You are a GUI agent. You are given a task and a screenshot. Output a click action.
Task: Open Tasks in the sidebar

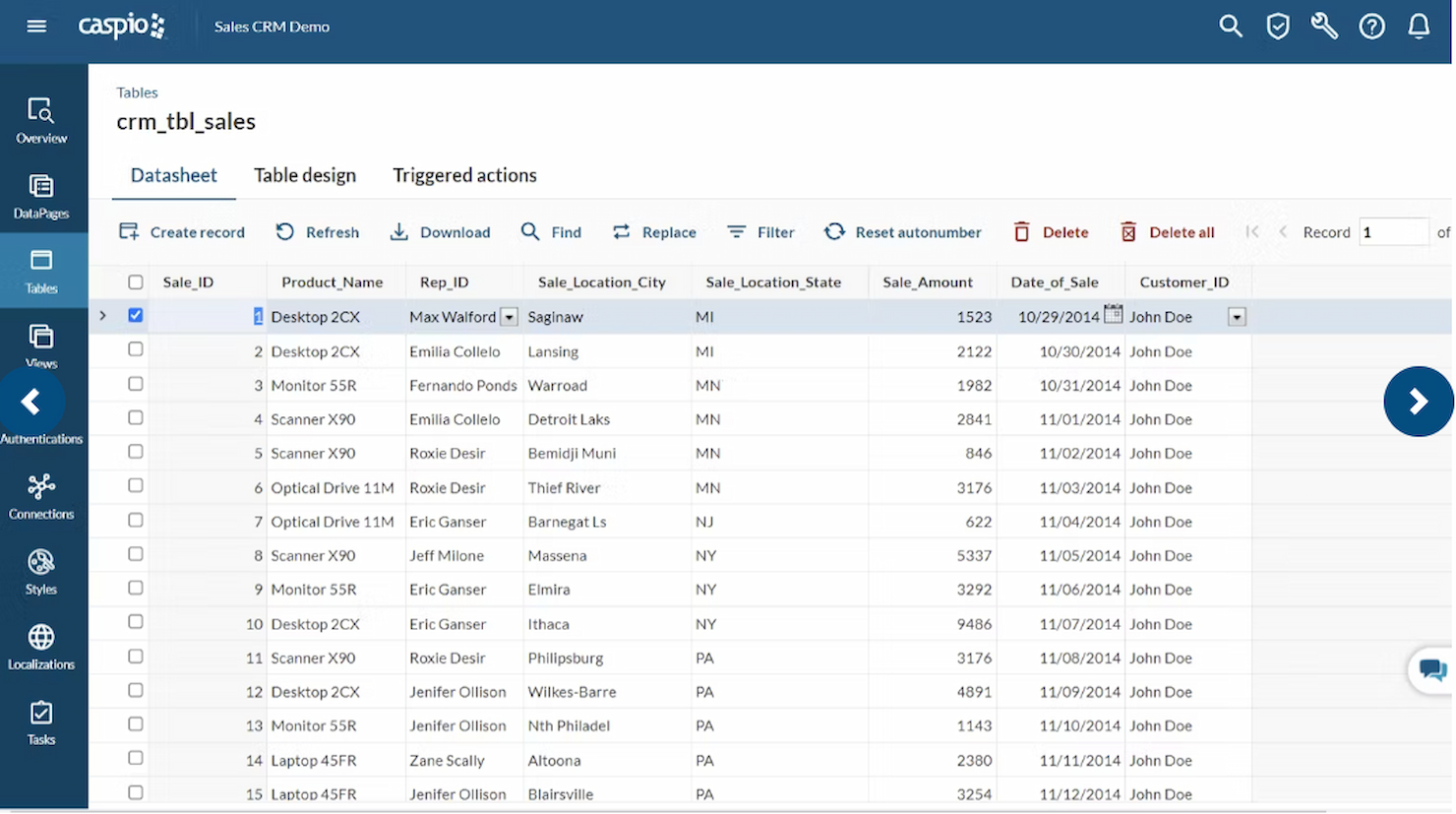pos(41,723)
